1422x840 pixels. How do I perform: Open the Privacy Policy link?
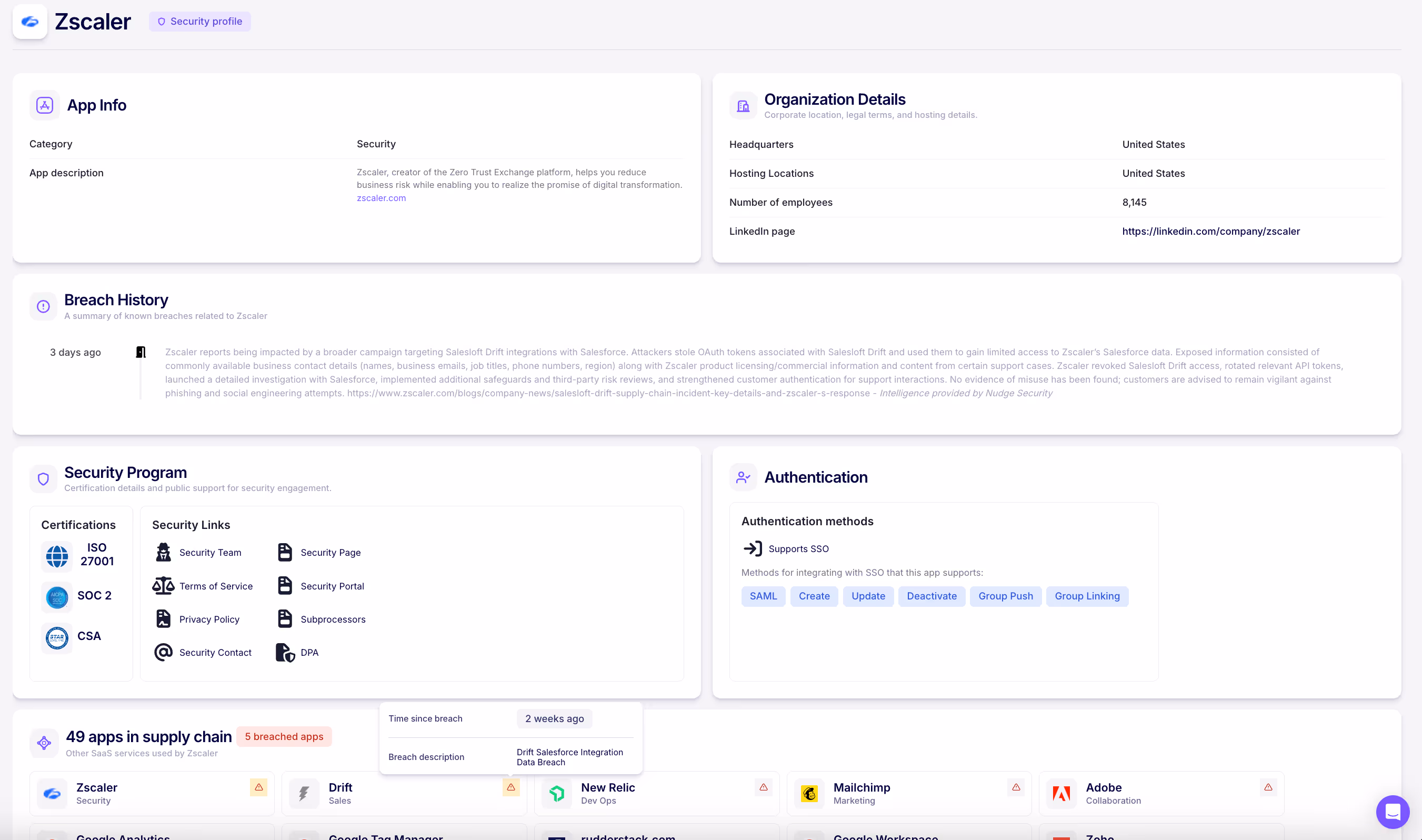coord(209,619)
